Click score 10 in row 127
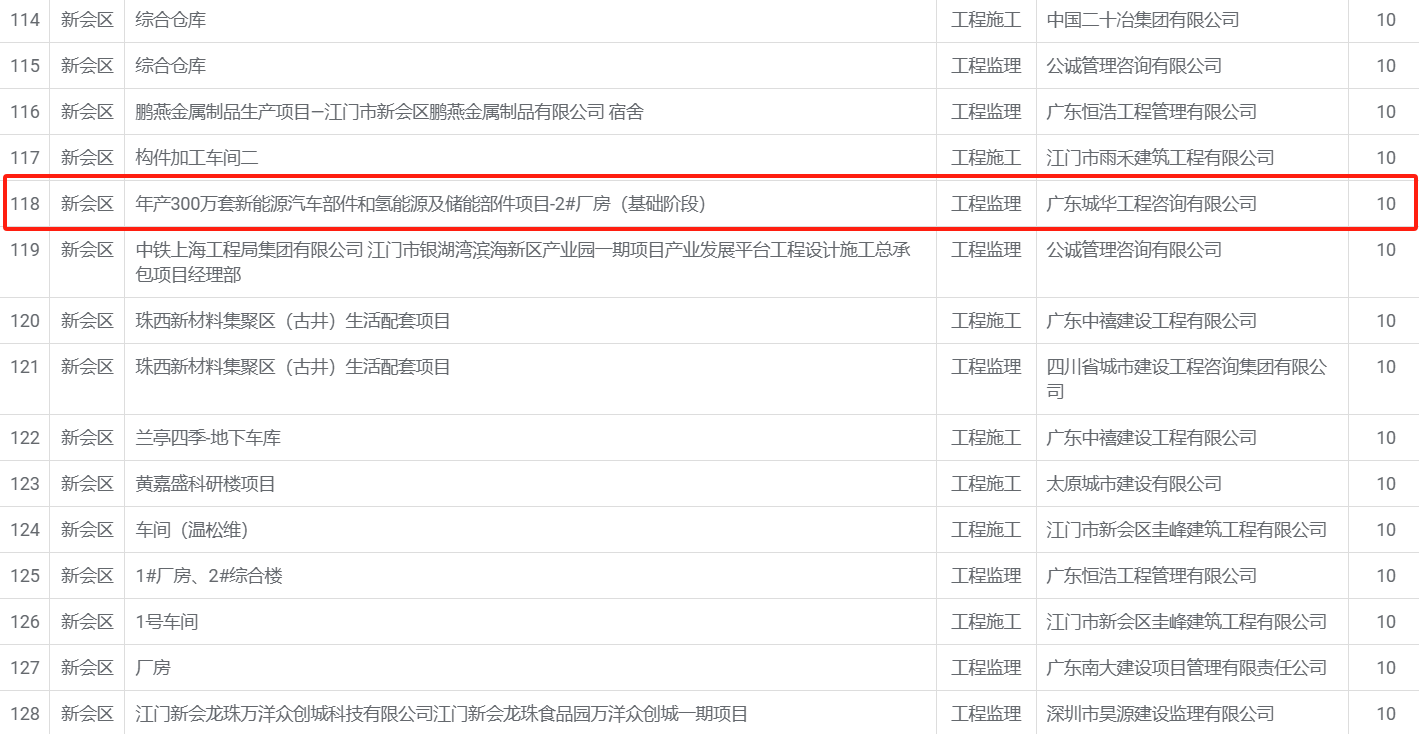 [1385, 668]
